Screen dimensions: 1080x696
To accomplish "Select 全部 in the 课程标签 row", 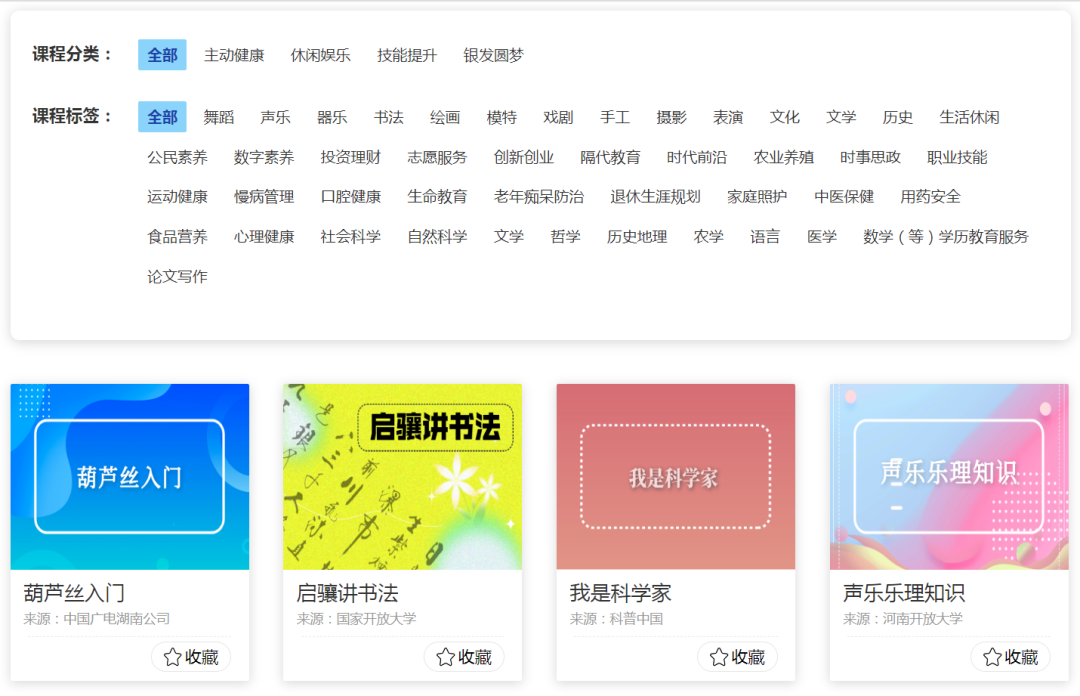I will pos(162,117).
